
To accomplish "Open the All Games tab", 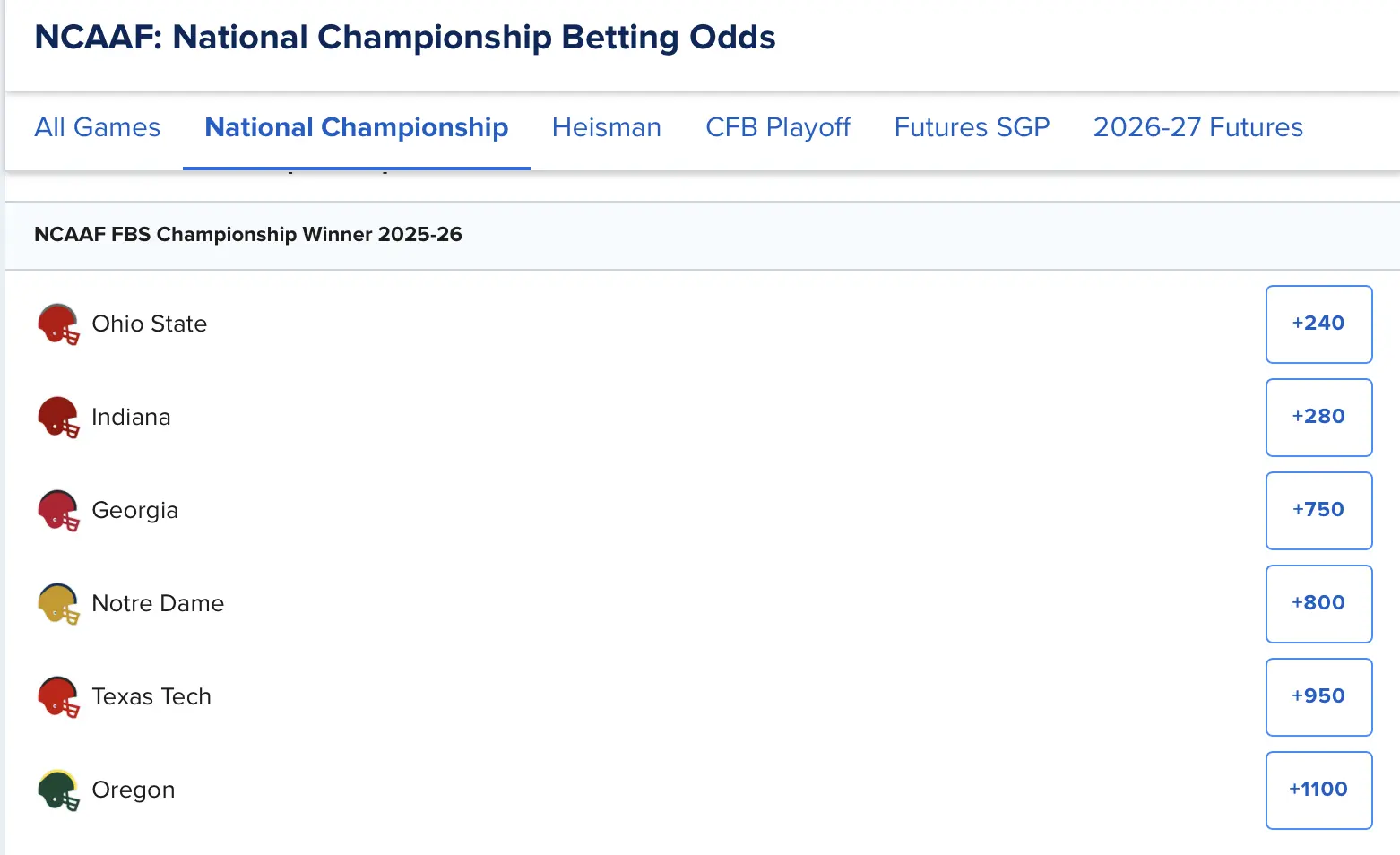I will (98, 127).
